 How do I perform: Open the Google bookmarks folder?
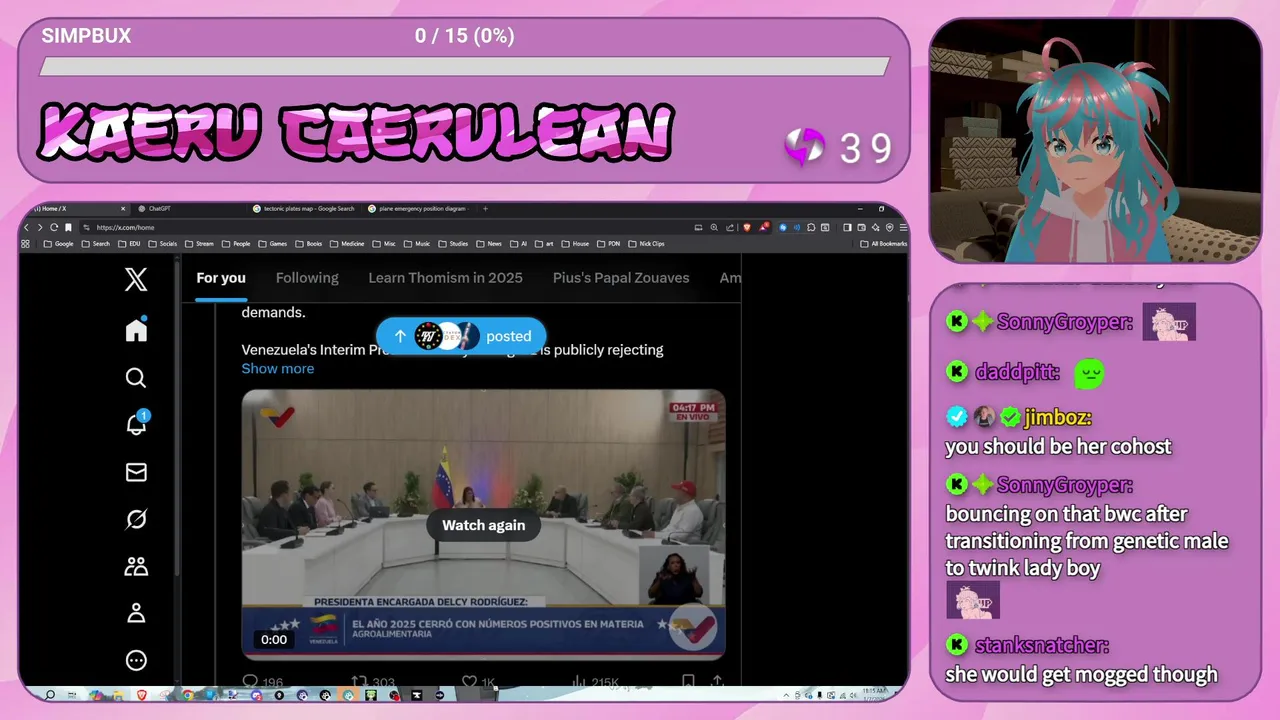[59, 243]
